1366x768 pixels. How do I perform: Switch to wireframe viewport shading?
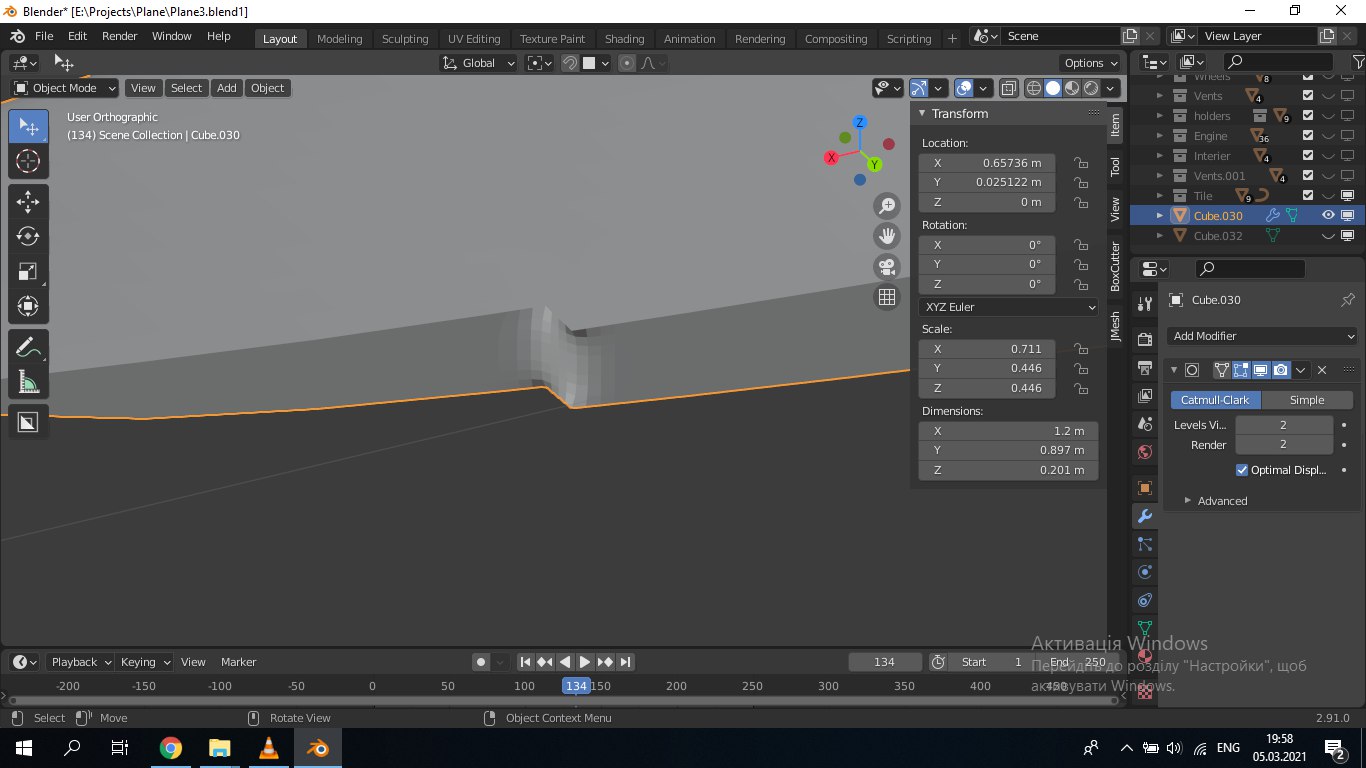click(x=1034, y=88)
